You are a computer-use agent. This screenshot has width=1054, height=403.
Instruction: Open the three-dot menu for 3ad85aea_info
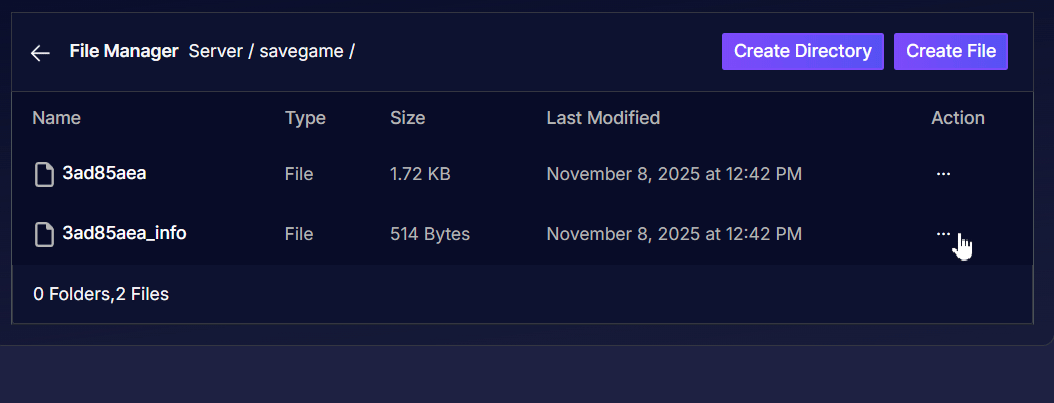click(x=943, y=234)
